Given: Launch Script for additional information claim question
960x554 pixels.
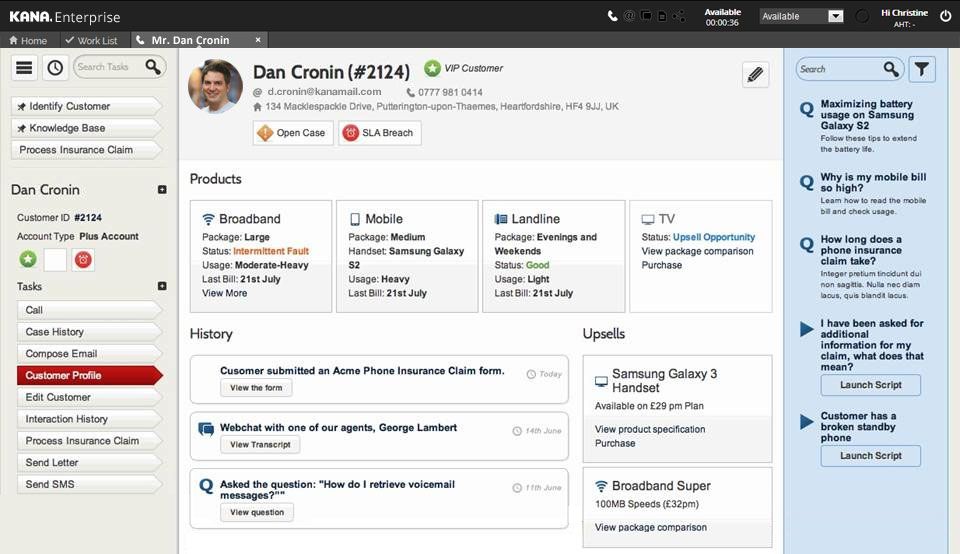Looking at the screenshot, I should (x=871, y=385).
